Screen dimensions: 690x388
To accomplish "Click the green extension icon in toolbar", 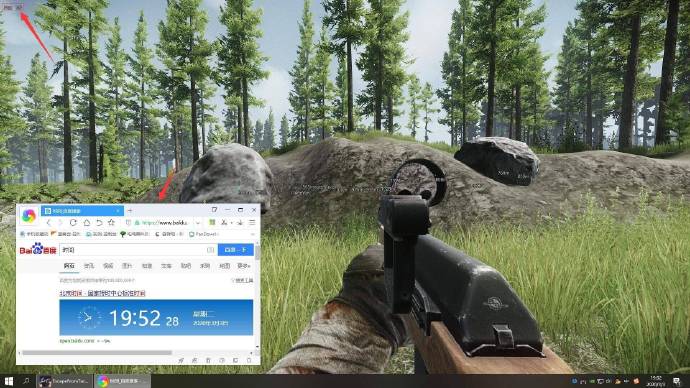I will pyautogui.click(x=212, y=223).
